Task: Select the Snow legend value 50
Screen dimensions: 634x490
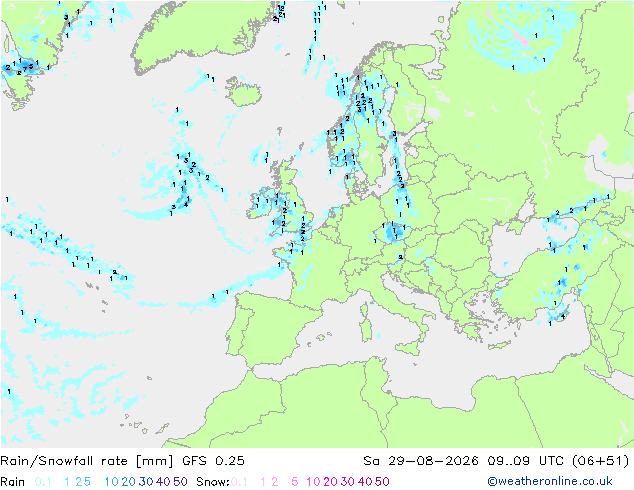Action: 382,482
